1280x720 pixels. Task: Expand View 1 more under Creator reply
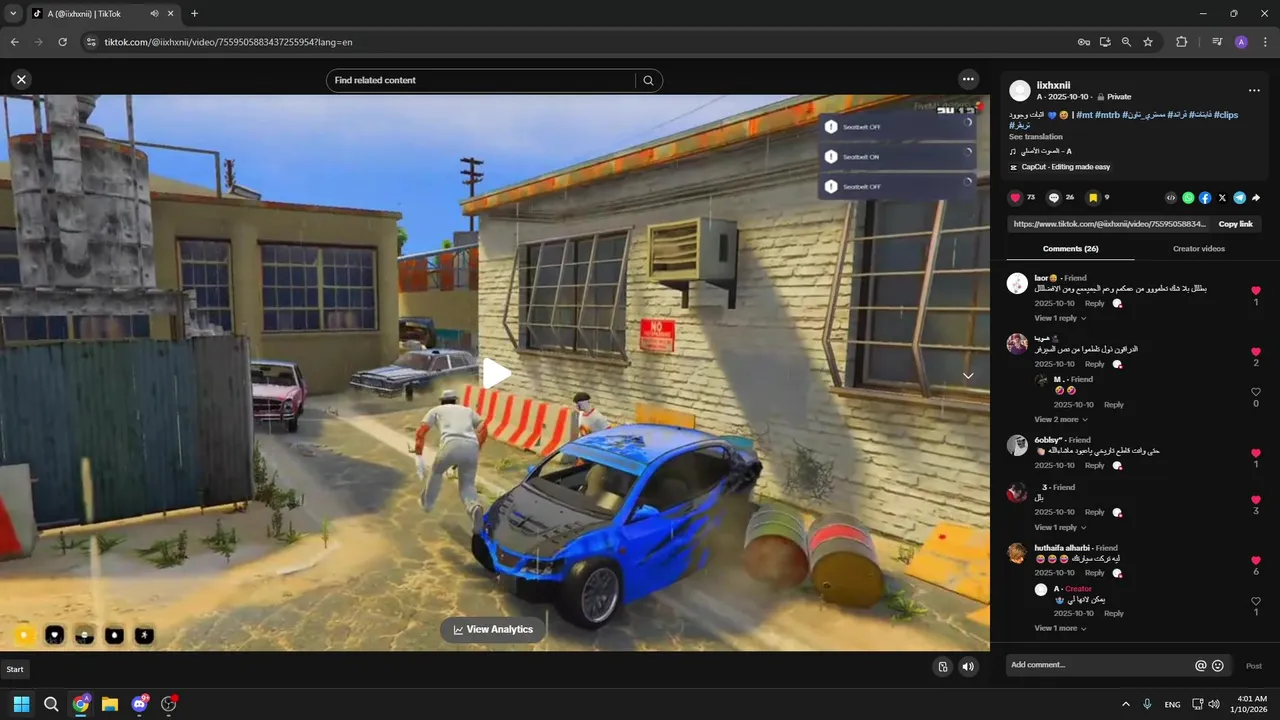pos(1060,628)
